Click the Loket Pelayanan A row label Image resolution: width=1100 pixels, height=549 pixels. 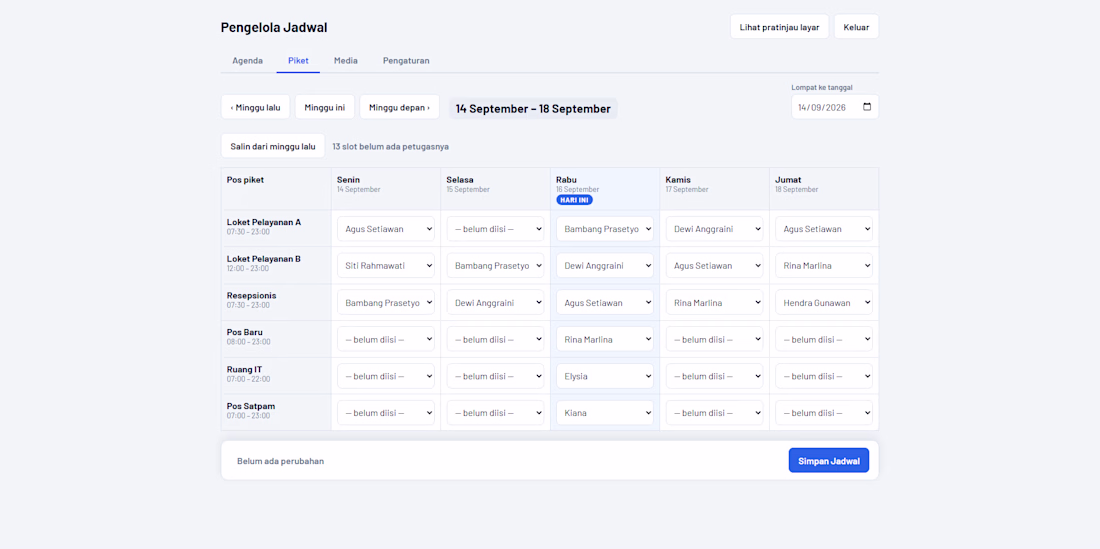click(x=264, y=222)
